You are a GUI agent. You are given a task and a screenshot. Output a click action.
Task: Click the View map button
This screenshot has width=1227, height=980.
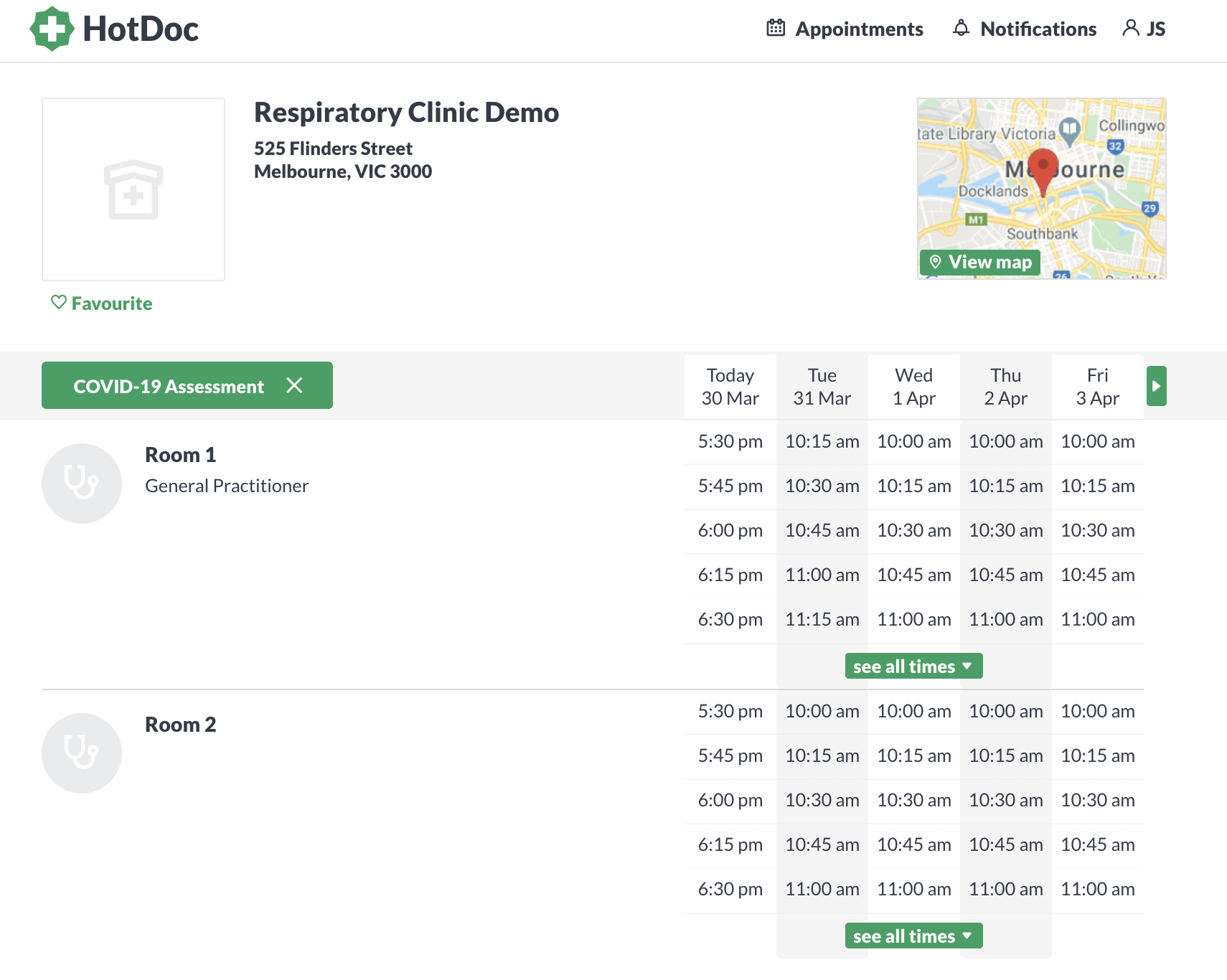pyautogui.click(x=980, y=262)
